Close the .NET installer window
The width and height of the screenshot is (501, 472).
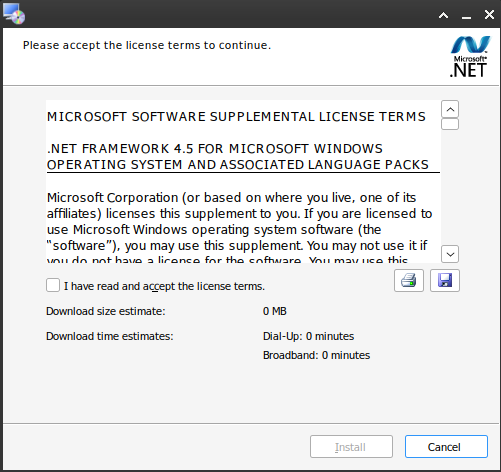(489, 15)
